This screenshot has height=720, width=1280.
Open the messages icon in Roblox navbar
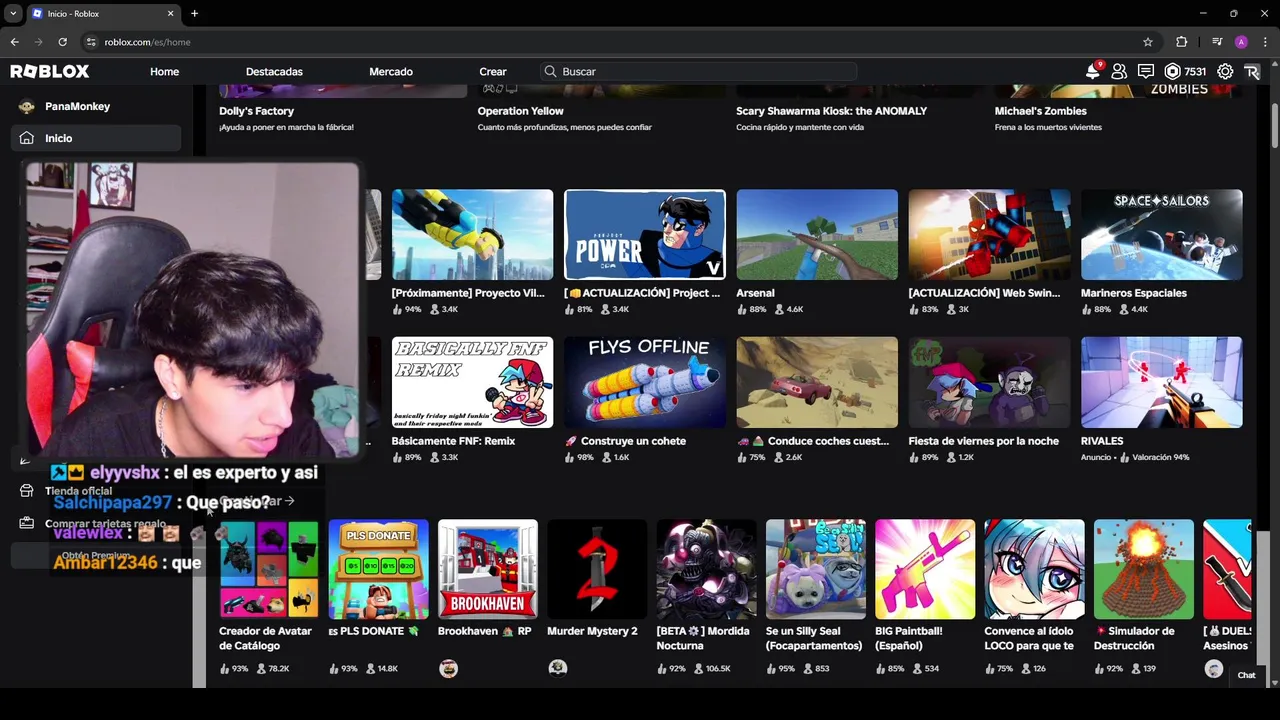(1146, 71)
